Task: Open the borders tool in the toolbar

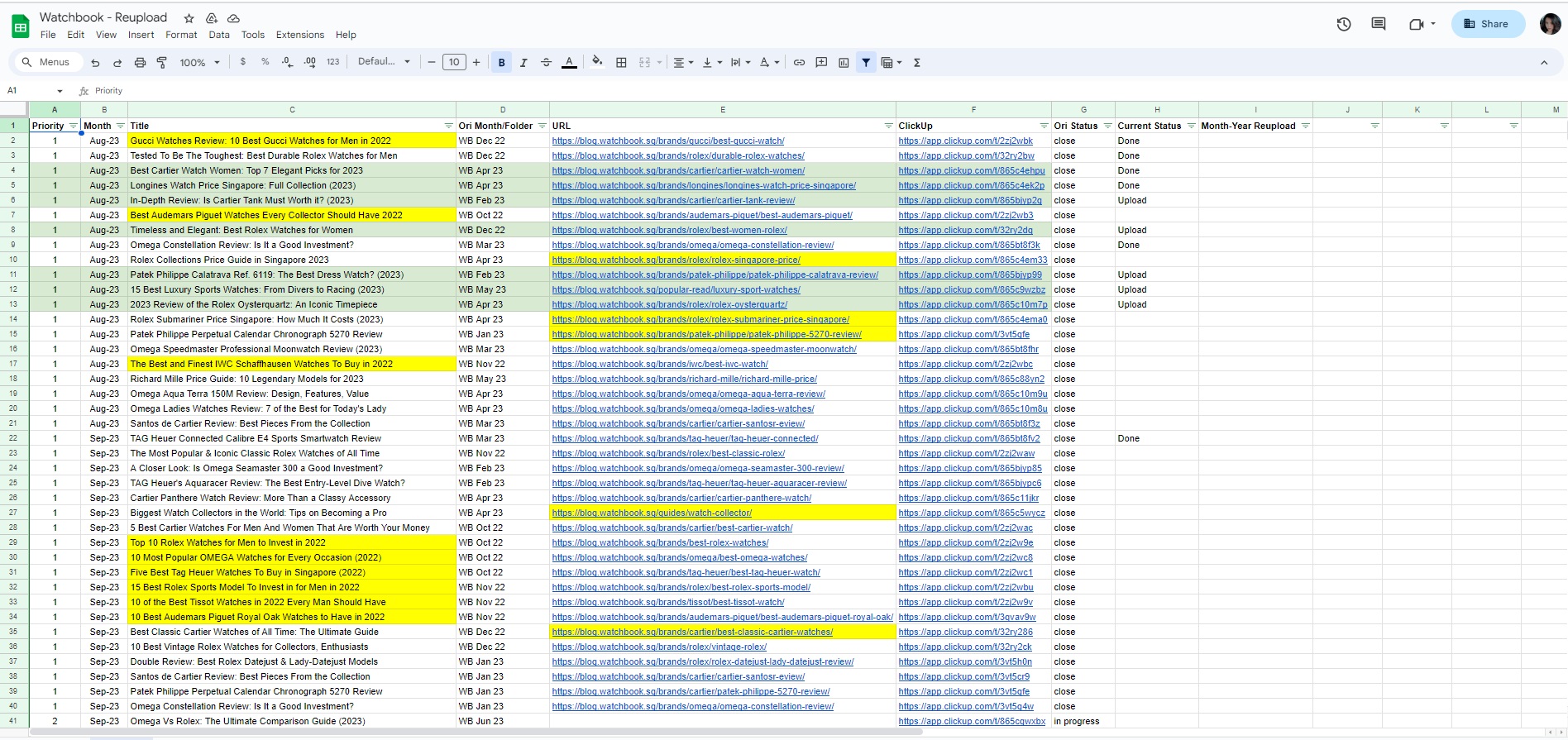Action: tap(621, 62)
